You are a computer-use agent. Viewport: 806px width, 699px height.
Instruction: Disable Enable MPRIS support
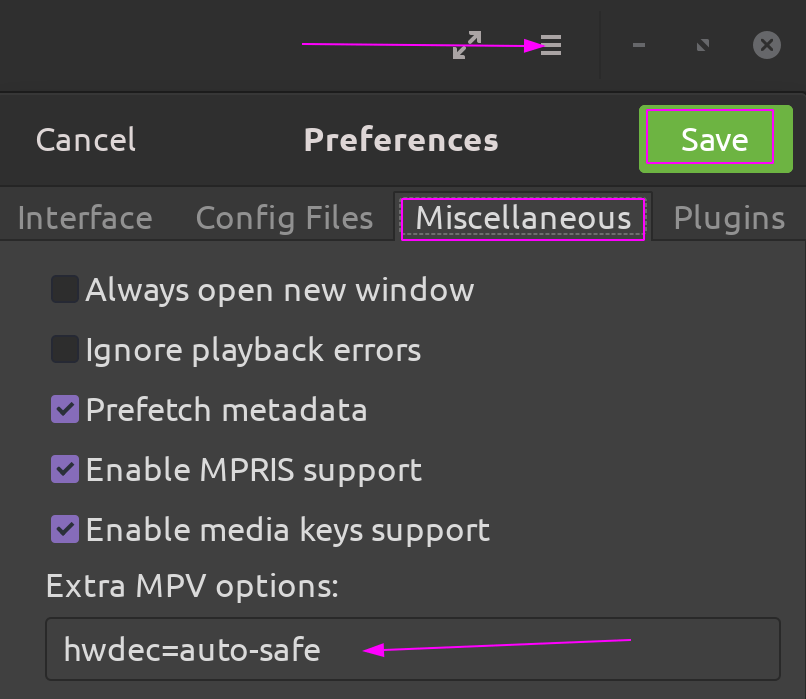point(64,469)
